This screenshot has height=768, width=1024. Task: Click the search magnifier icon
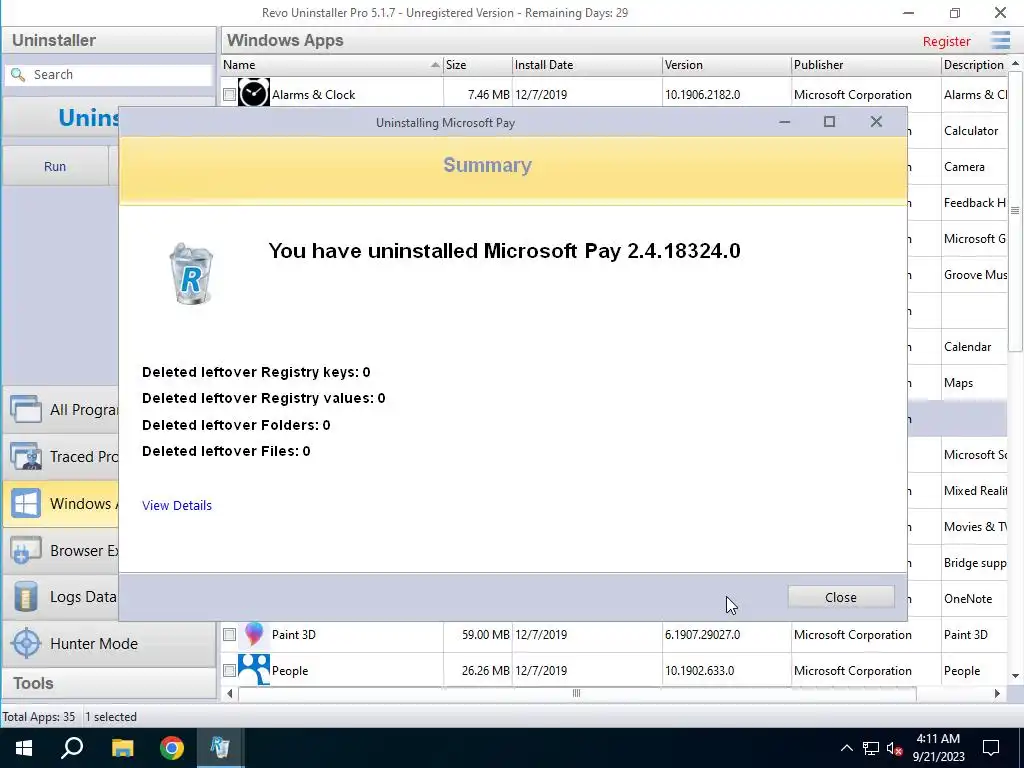(x=18, y=74)
